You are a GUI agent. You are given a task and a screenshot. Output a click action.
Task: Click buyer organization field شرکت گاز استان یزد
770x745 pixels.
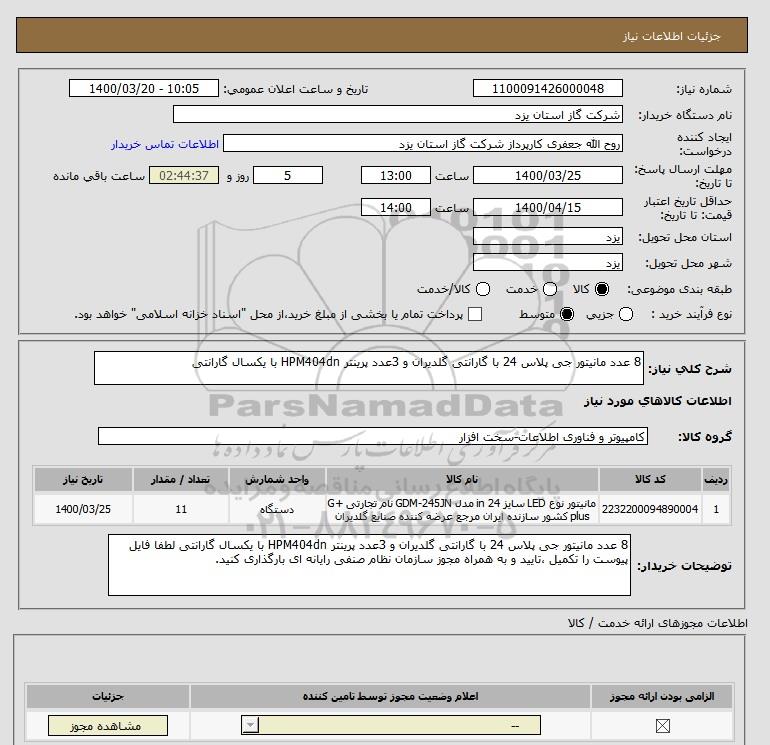point(398,115)
